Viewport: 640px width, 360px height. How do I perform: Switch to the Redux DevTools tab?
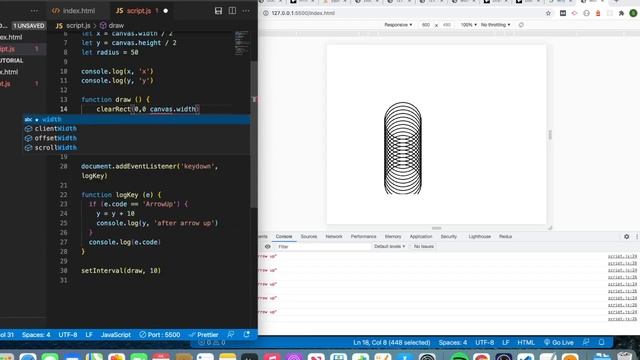[x=505, y=236]
